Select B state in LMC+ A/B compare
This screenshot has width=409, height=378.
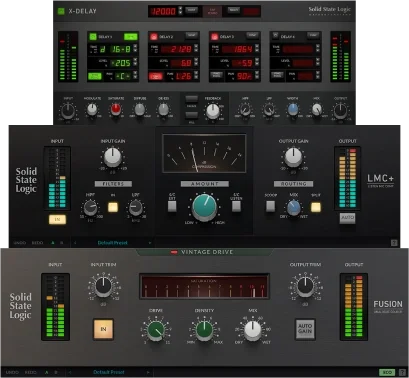point(61,243)
